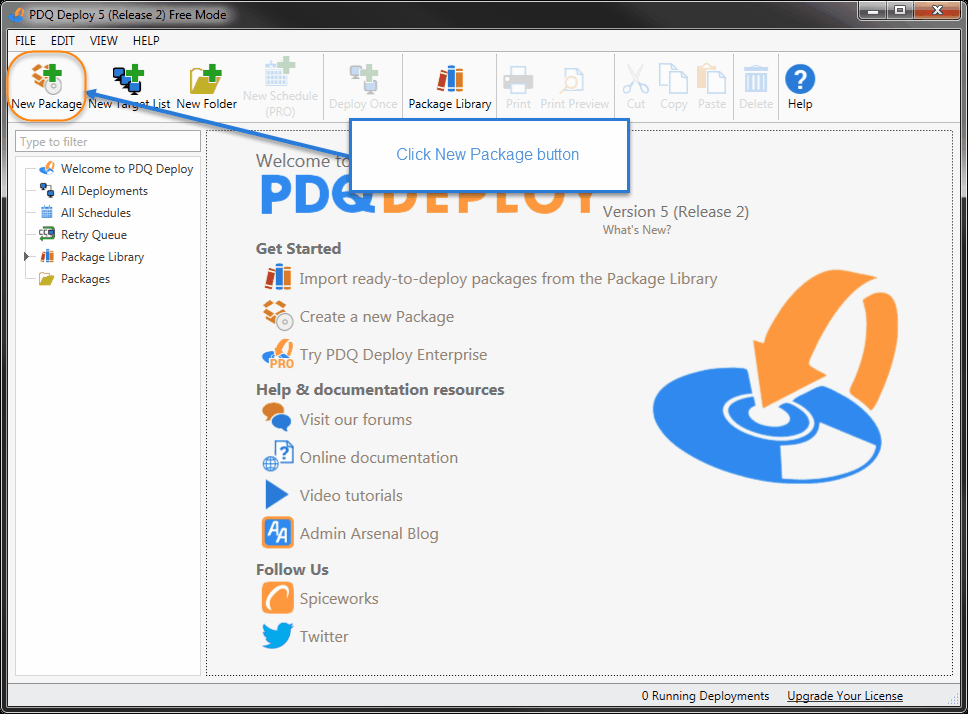
Task: Open the What's New? link
Action: coord(636,230)
